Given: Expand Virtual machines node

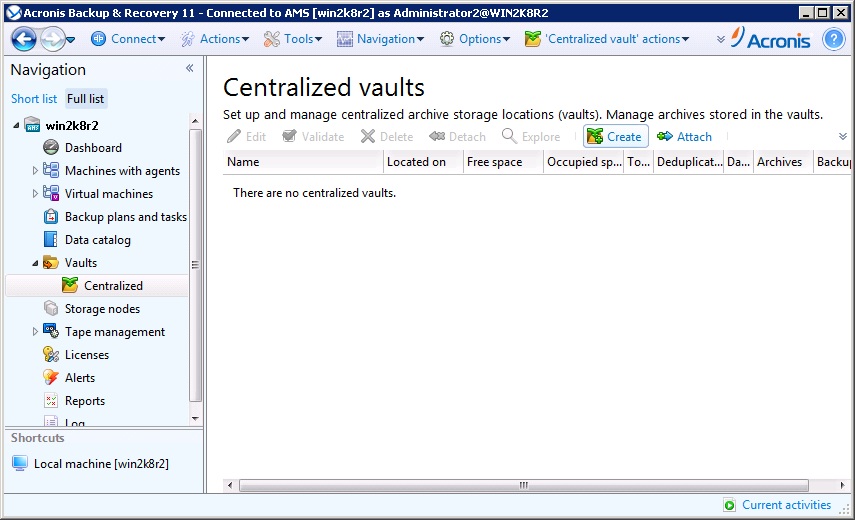Looking at the screenshot, I should 35,194.
